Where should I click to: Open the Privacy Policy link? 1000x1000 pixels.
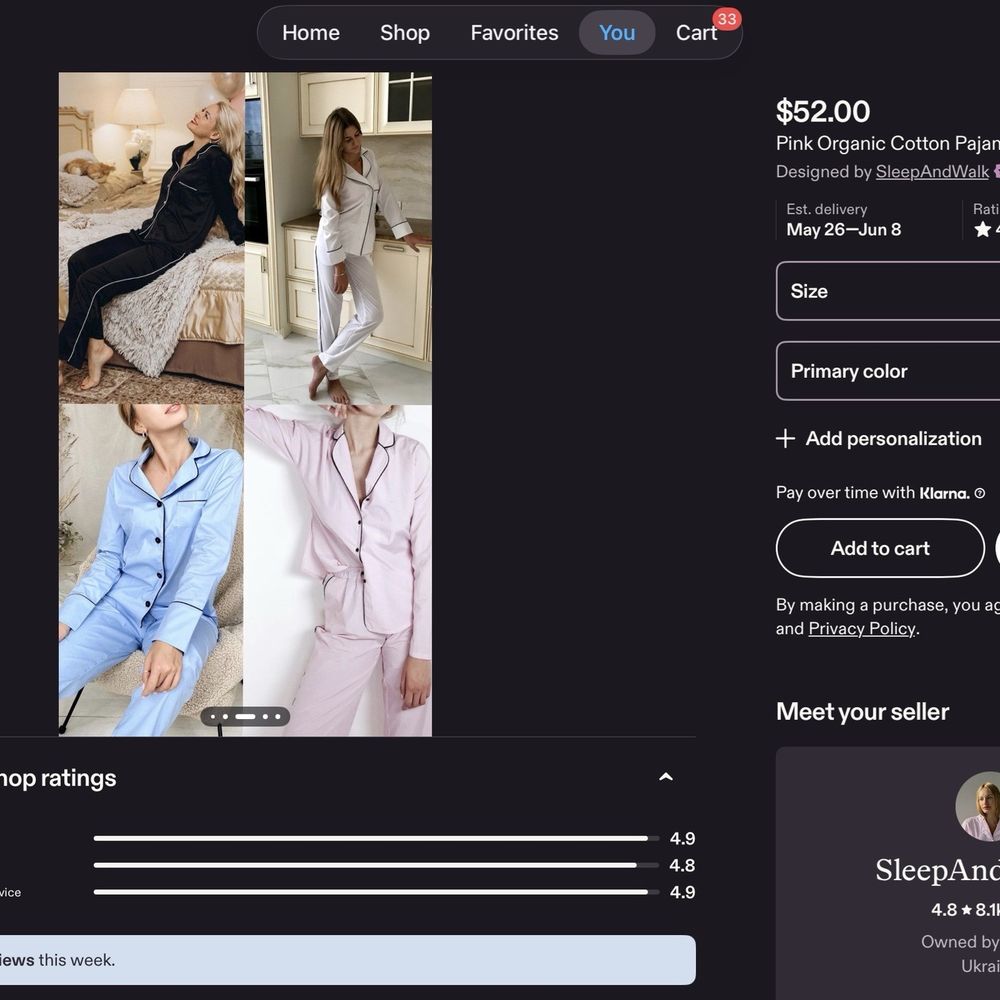(x=862, y=629)
